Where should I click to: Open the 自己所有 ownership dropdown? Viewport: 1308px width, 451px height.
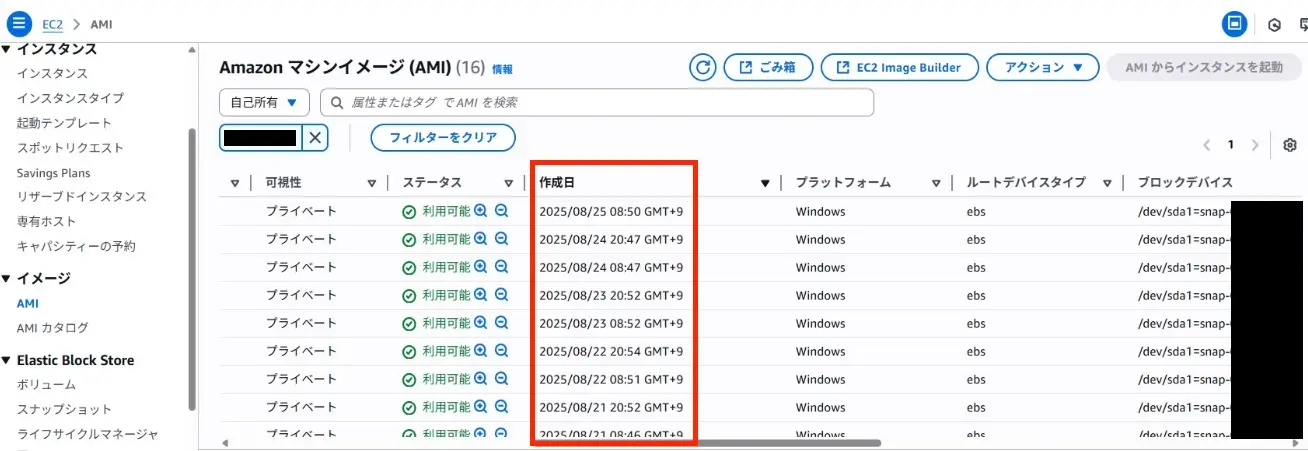pos(264,102)
